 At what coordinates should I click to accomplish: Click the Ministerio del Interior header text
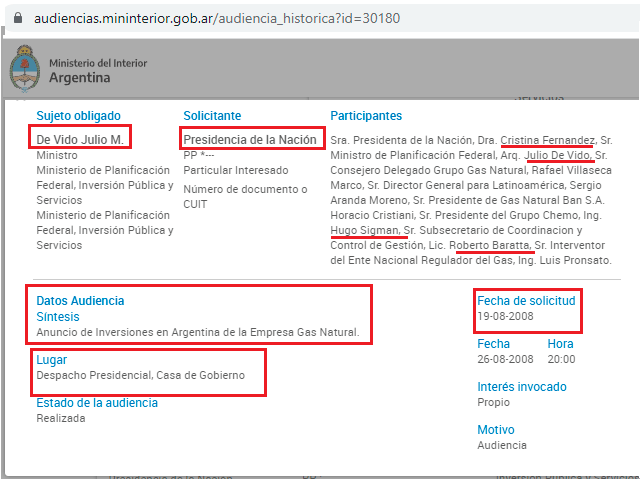click(98, 63)
